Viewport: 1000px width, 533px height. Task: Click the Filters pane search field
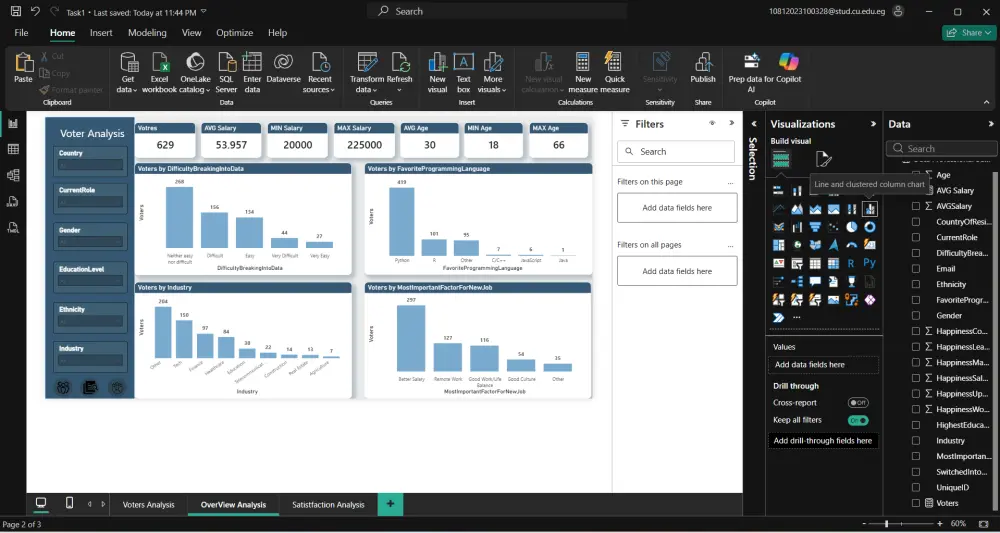point(676,152)
